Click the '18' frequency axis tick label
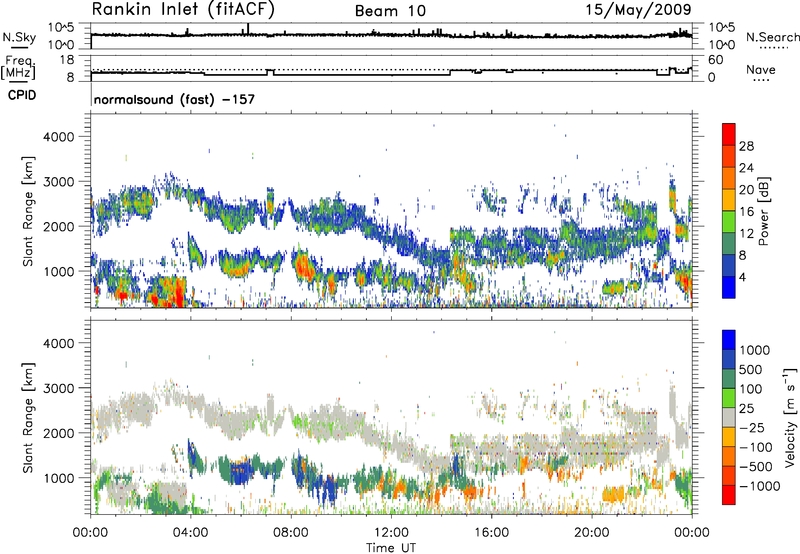The width and height of the screenshot is (800, 554). 67,60
